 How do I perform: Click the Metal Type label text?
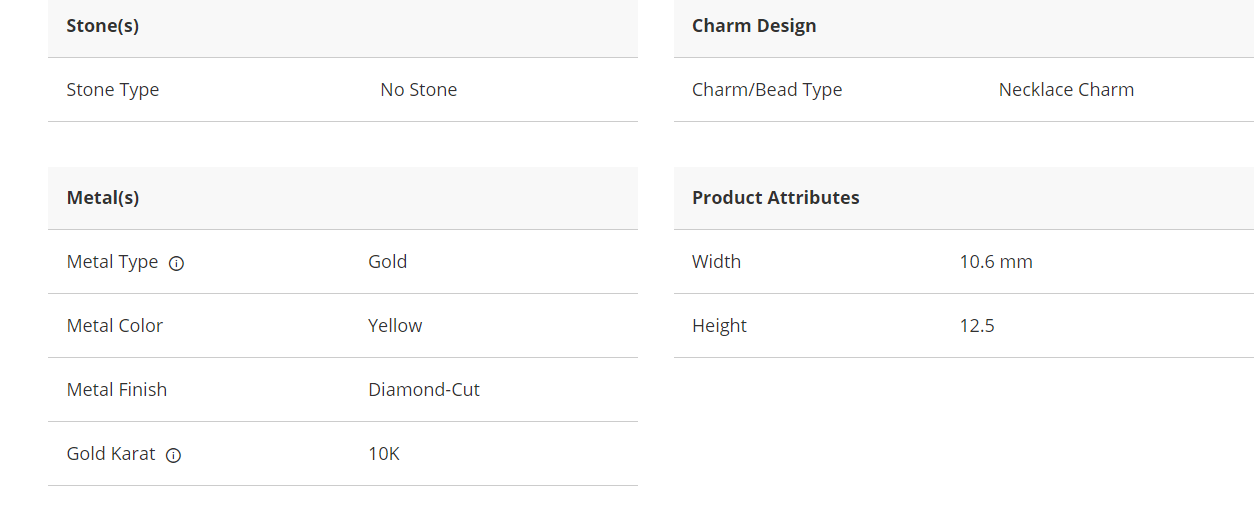click(112, 262)
